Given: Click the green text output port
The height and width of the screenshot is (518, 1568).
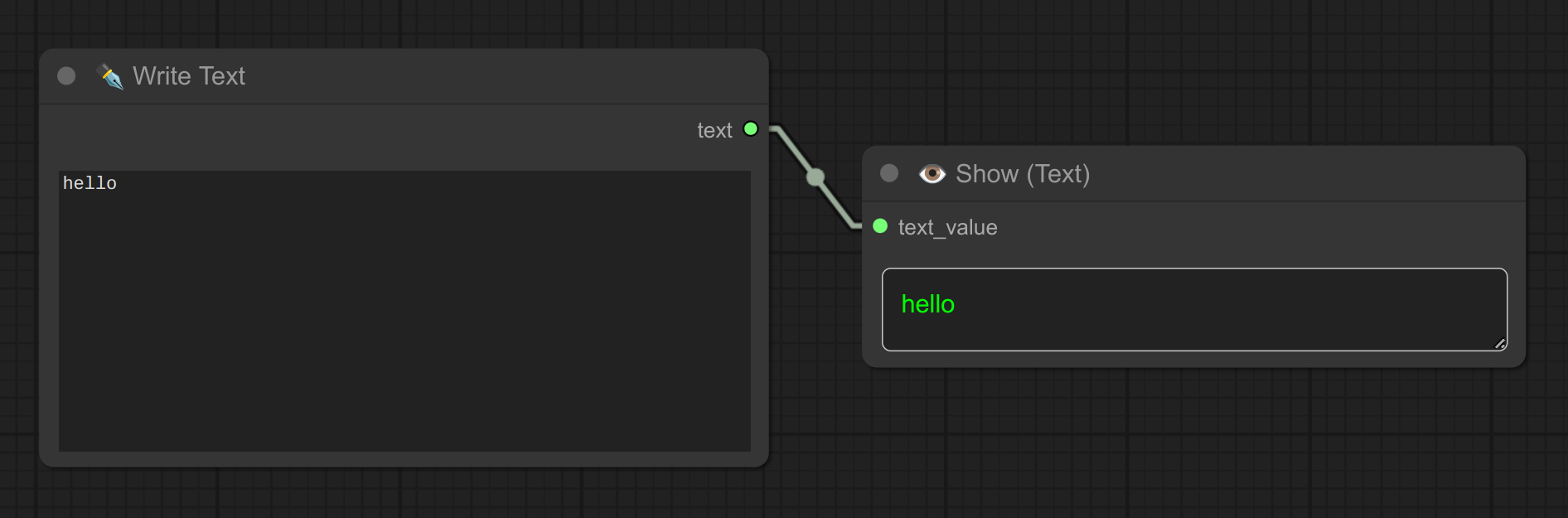Looking at the screenshot, I should [751, 128].
